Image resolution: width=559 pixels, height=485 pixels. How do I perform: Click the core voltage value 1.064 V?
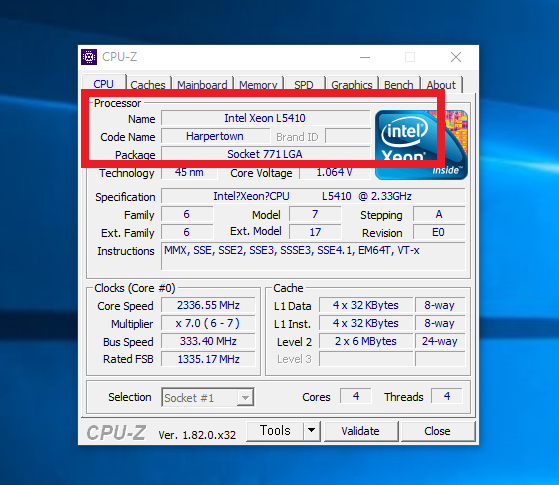point(335,172)
